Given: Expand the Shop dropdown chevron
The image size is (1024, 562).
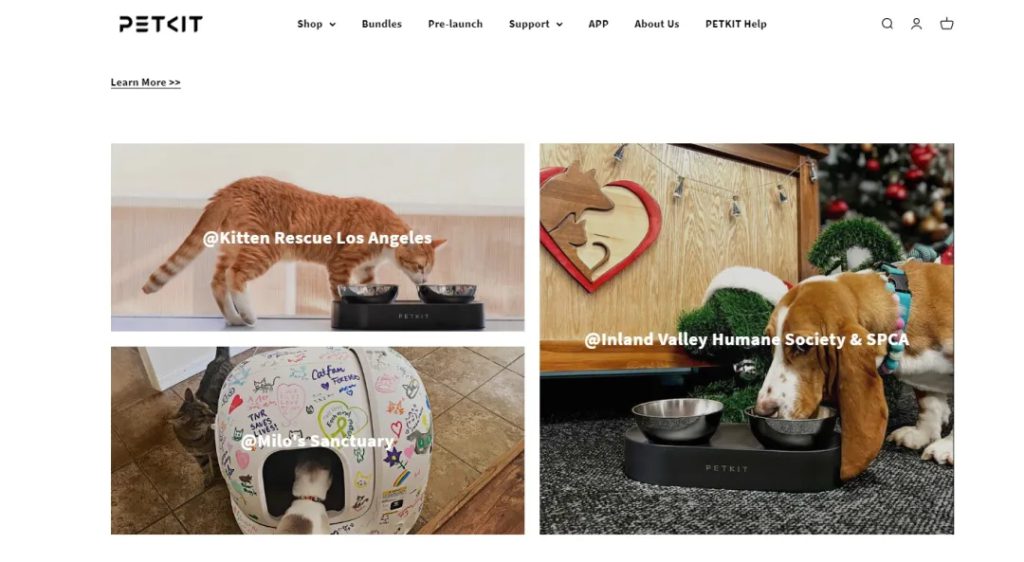Looking at the screenshot, I should [x=332, y=25].
